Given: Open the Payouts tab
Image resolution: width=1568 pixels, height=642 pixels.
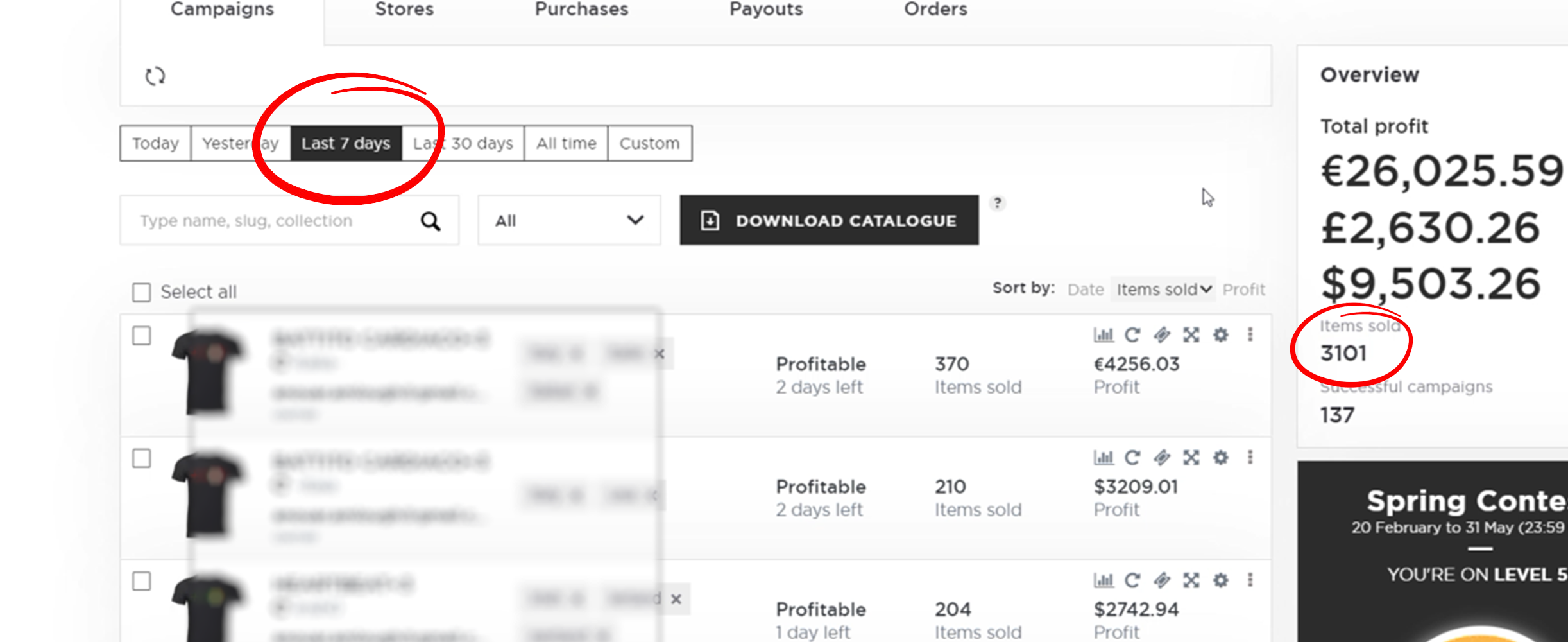Looking at the screenshot, I should [766, 10].
